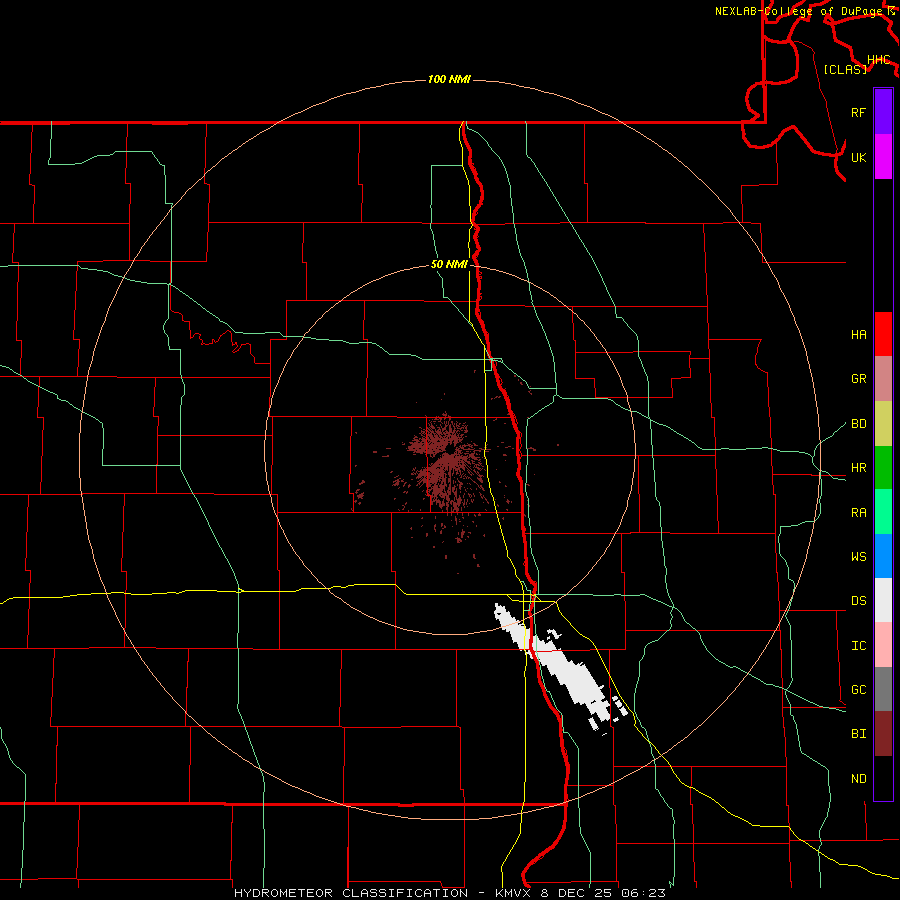Click the UK legend label
Image resolution: width=900 pixels, height=900 pixels.
(x=858, y=157)
